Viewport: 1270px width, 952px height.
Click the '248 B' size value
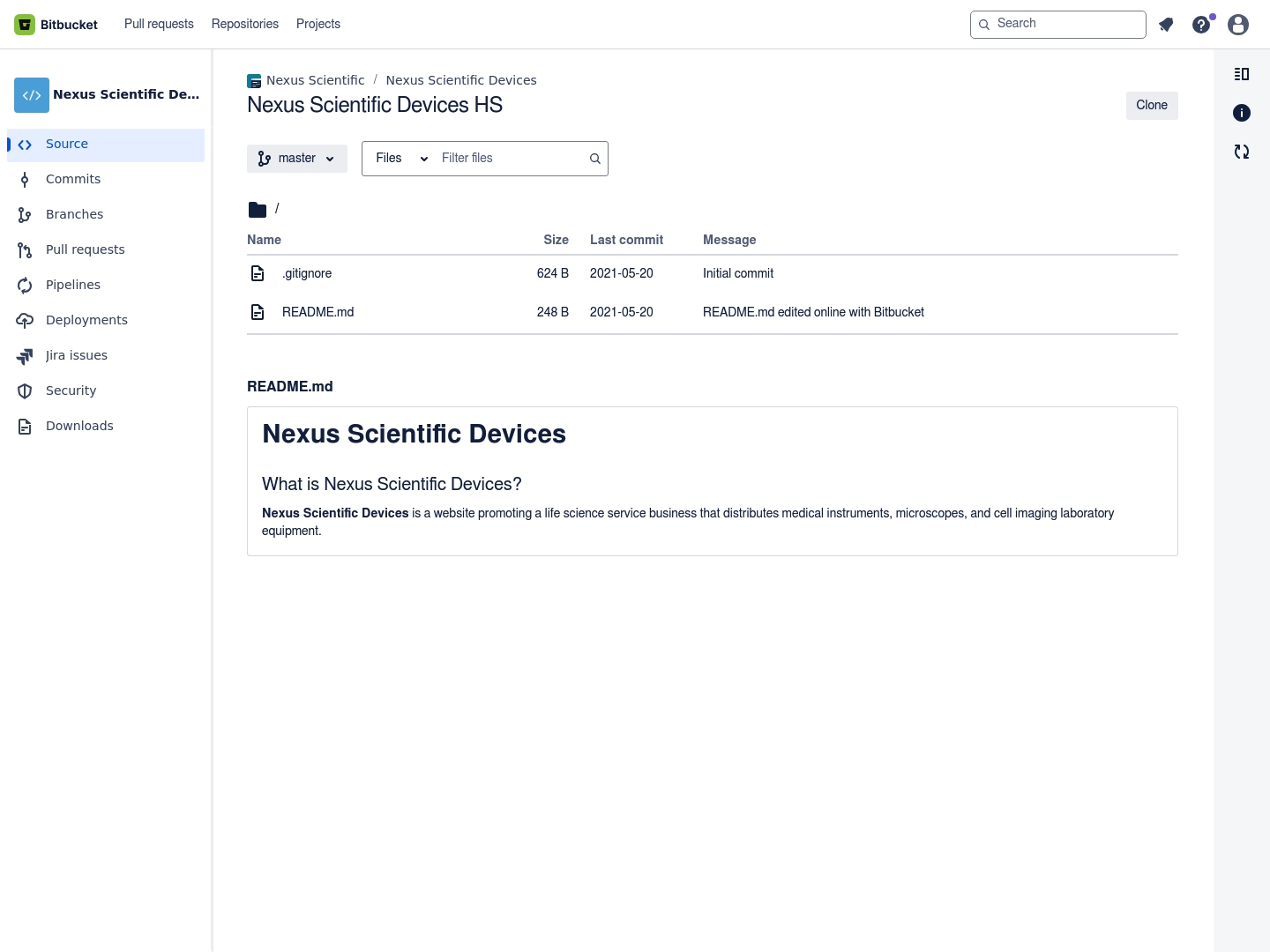(553, 312)
